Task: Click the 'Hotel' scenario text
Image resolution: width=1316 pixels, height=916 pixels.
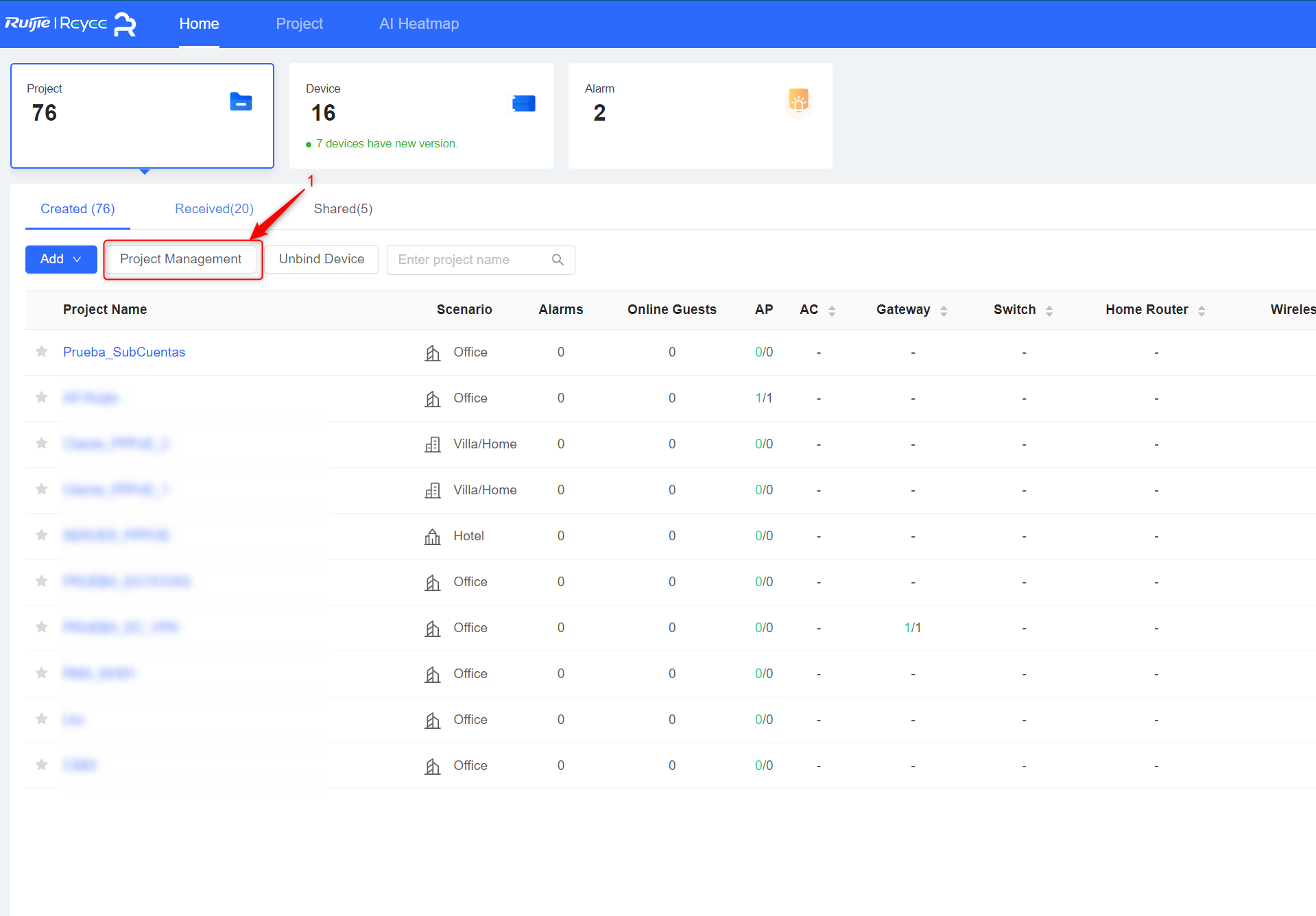Action: click(x=469, y=536)
